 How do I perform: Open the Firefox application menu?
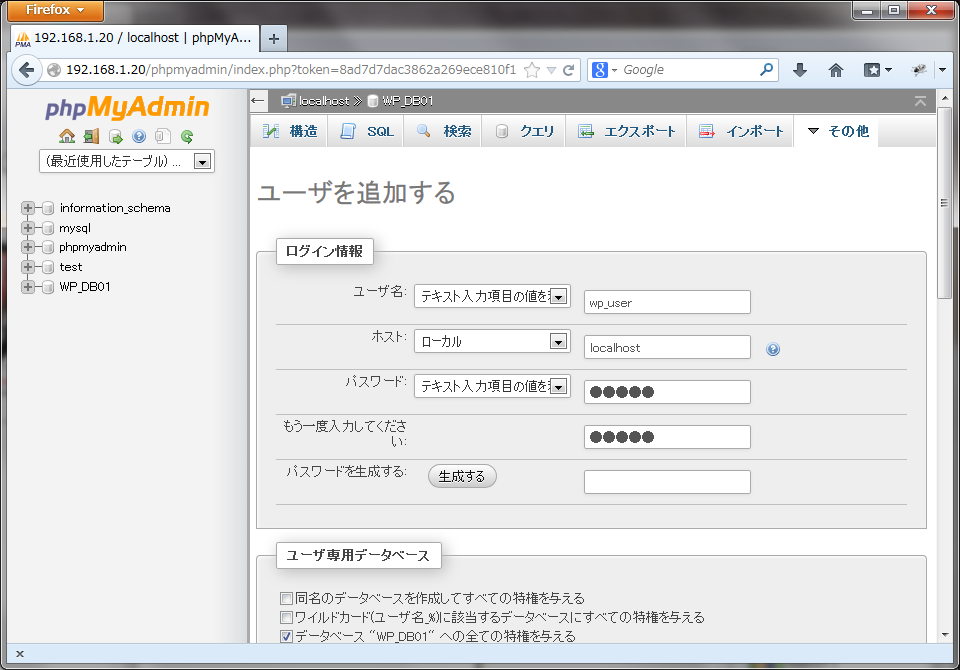coord(54,10)
